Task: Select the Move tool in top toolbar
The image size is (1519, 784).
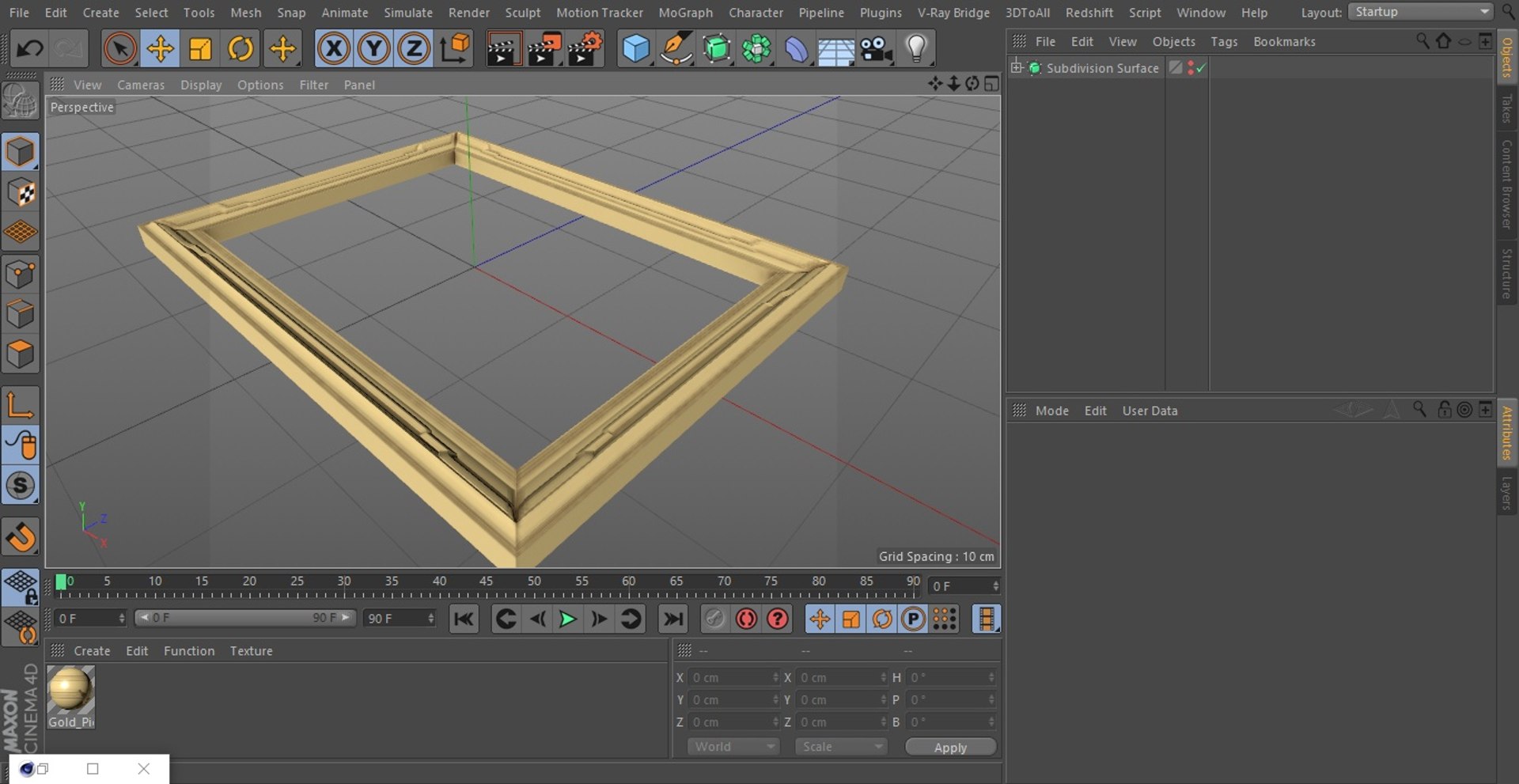Action: 160,49
